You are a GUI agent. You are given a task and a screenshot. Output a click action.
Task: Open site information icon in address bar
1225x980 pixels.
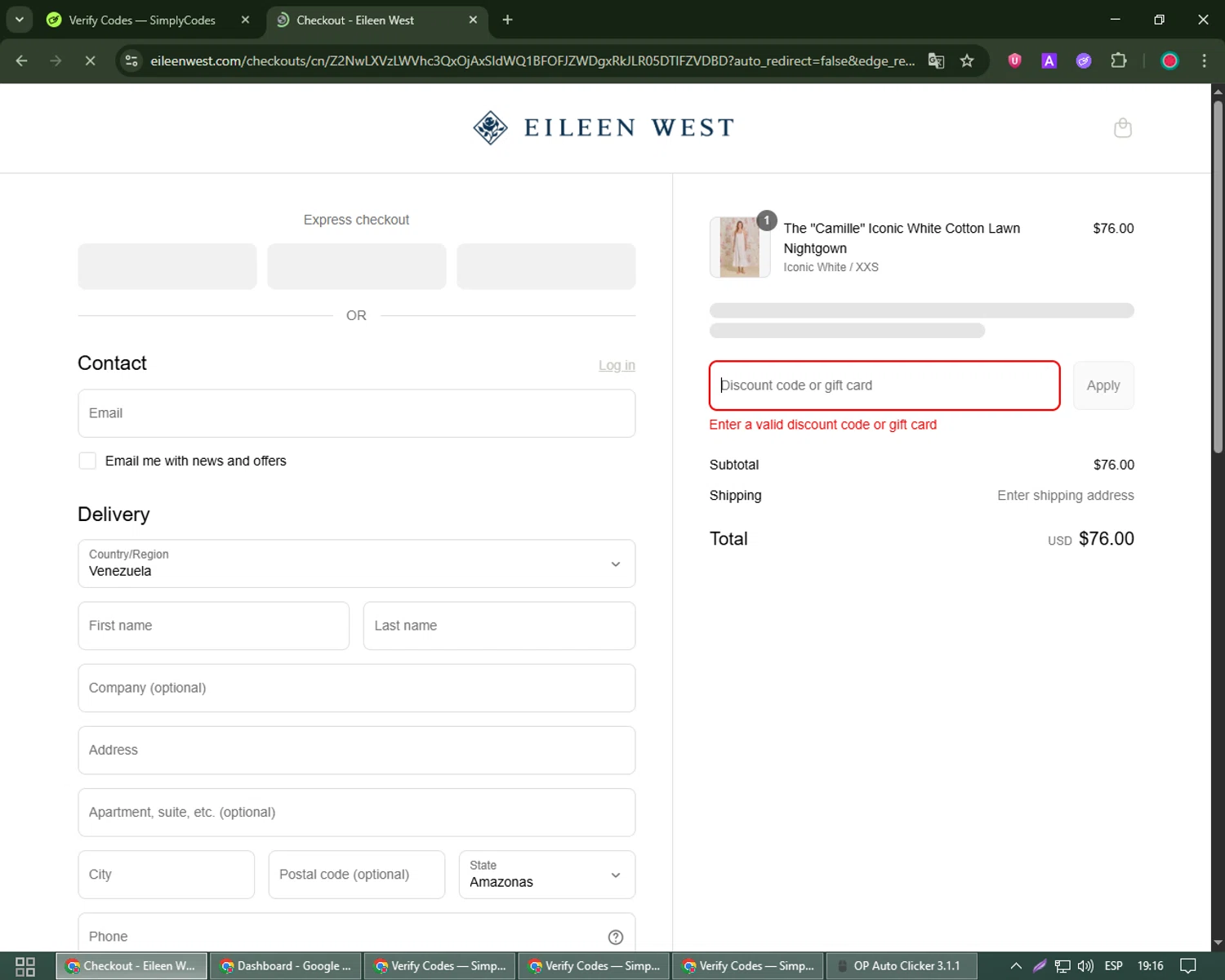131,60
